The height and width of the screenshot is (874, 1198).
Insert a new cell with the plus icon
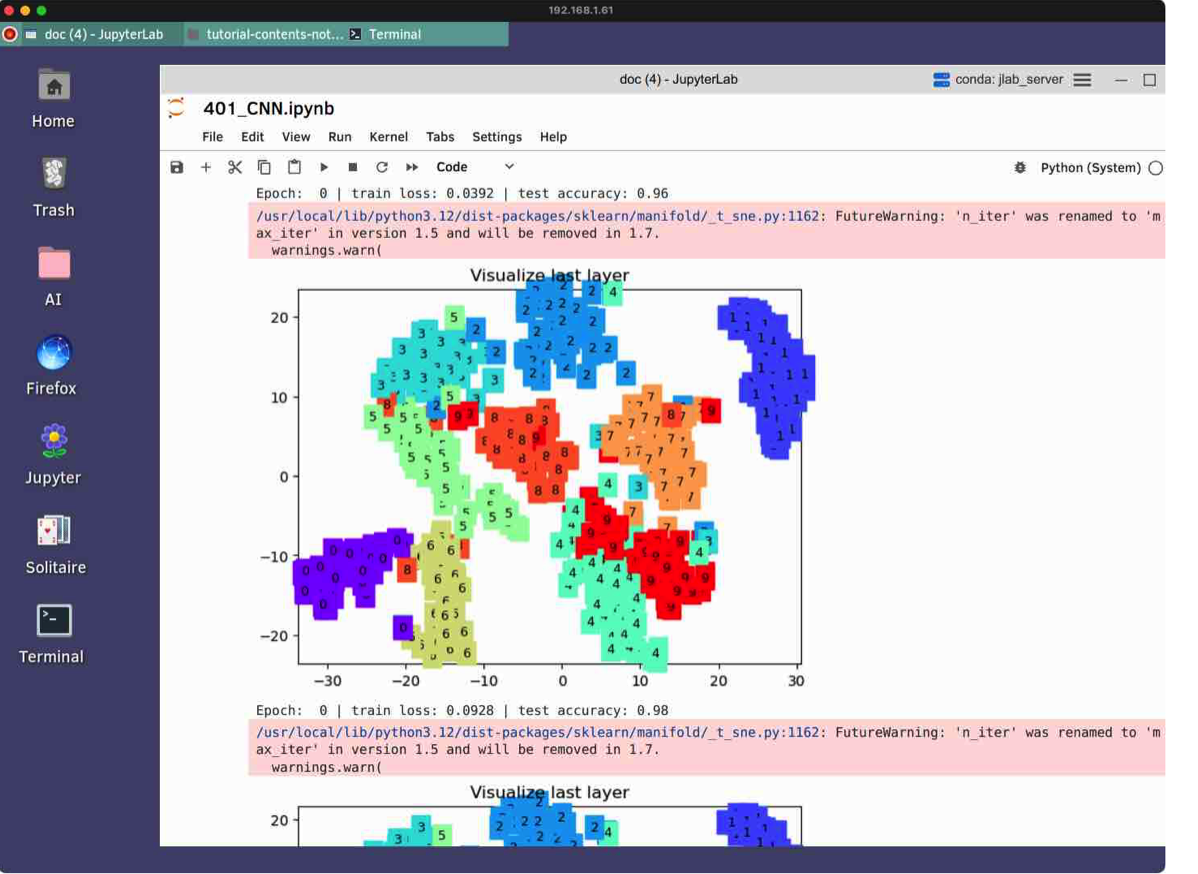pos(206,167)
